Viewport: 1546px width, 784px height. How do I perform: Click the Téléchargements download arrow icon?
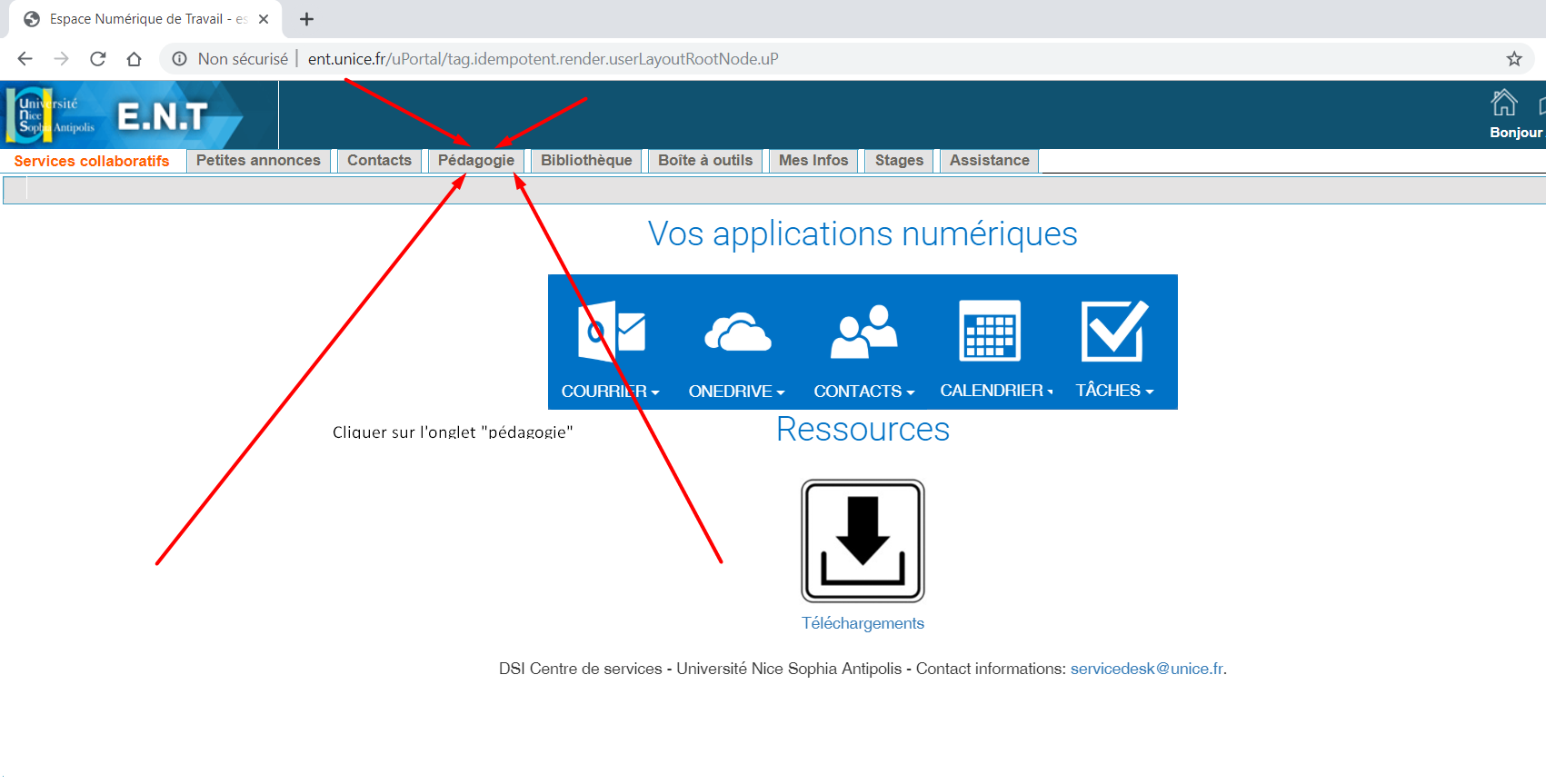[x=863, y=541]
